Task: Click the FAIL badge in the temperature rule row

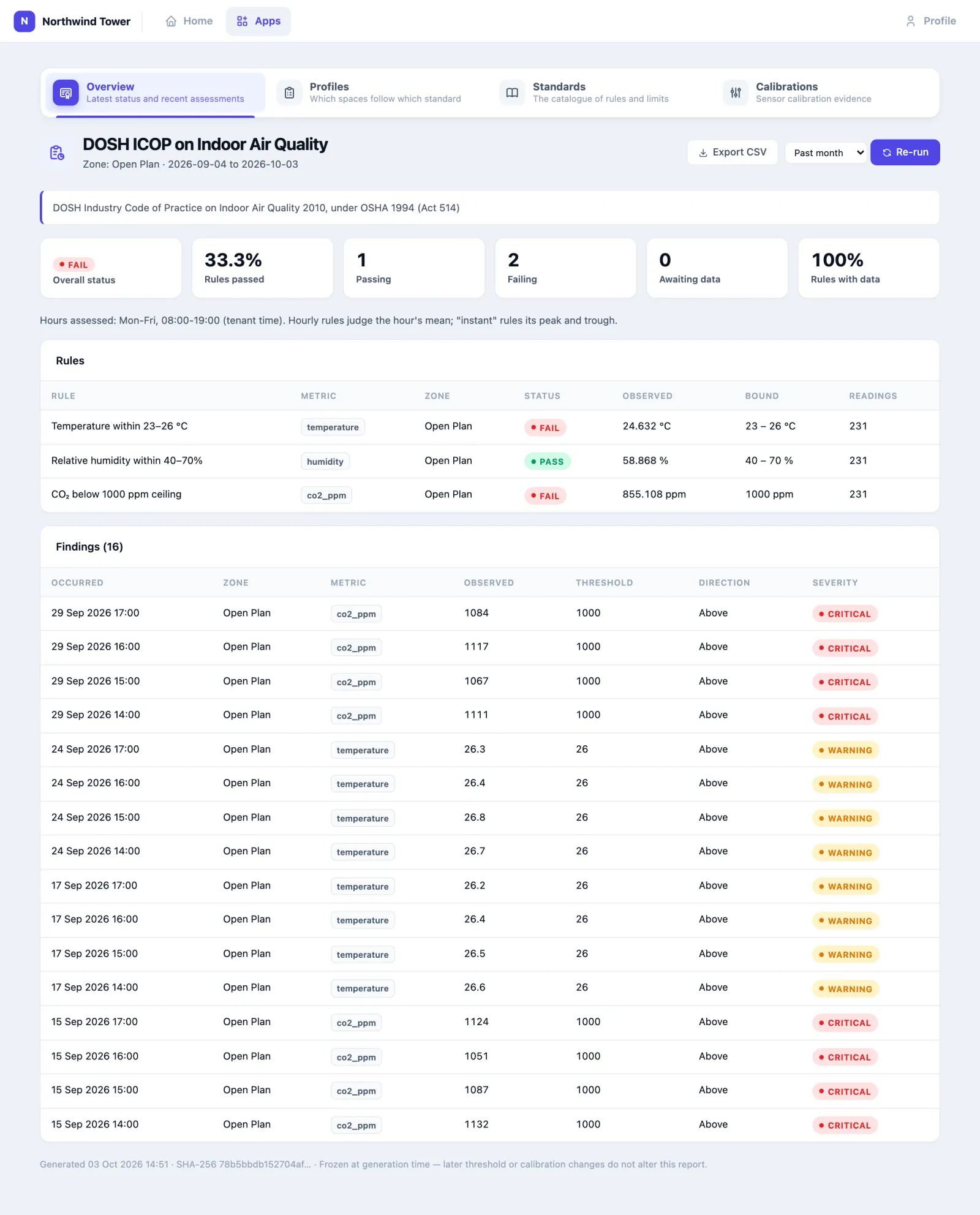Action: tap(545, 427)
